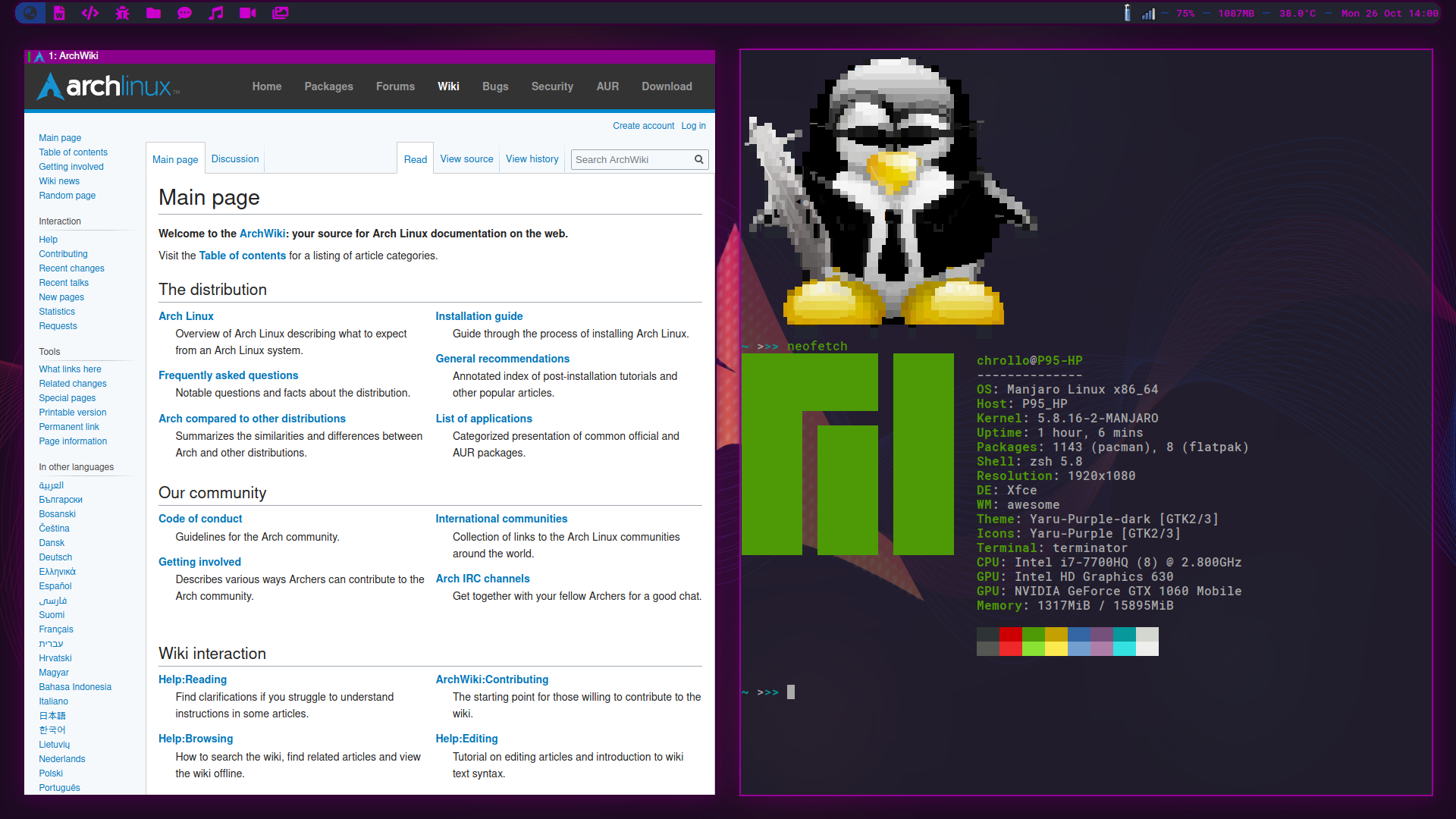1456x819 pixels.
Task: Open the Help:Editing link
Action: coord(466,739)
